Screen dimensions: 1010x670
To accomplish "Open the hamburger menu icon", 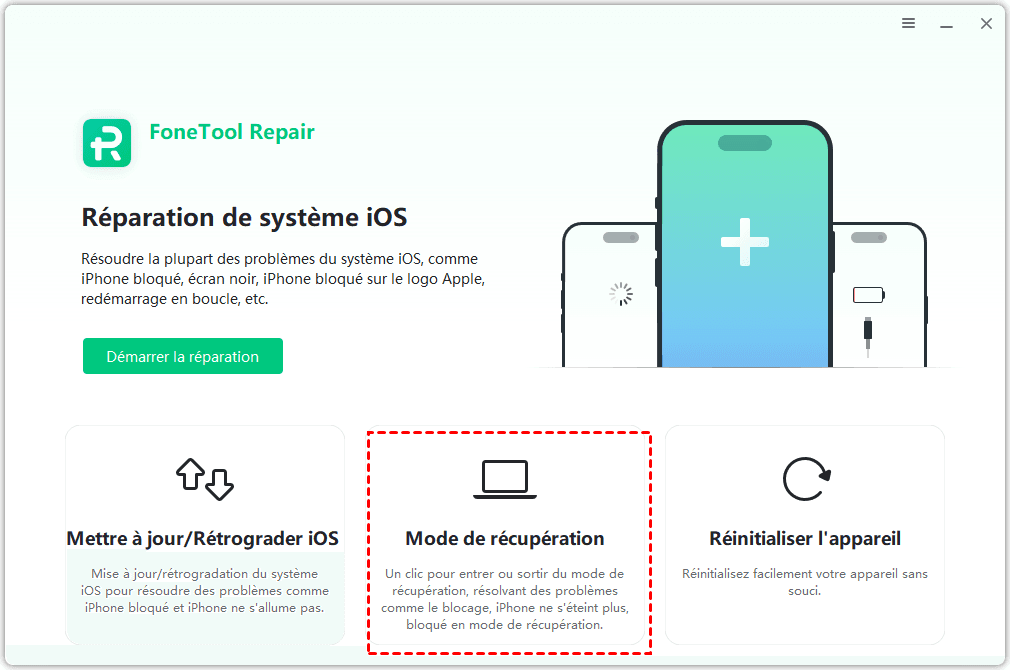I will (908, 23).
